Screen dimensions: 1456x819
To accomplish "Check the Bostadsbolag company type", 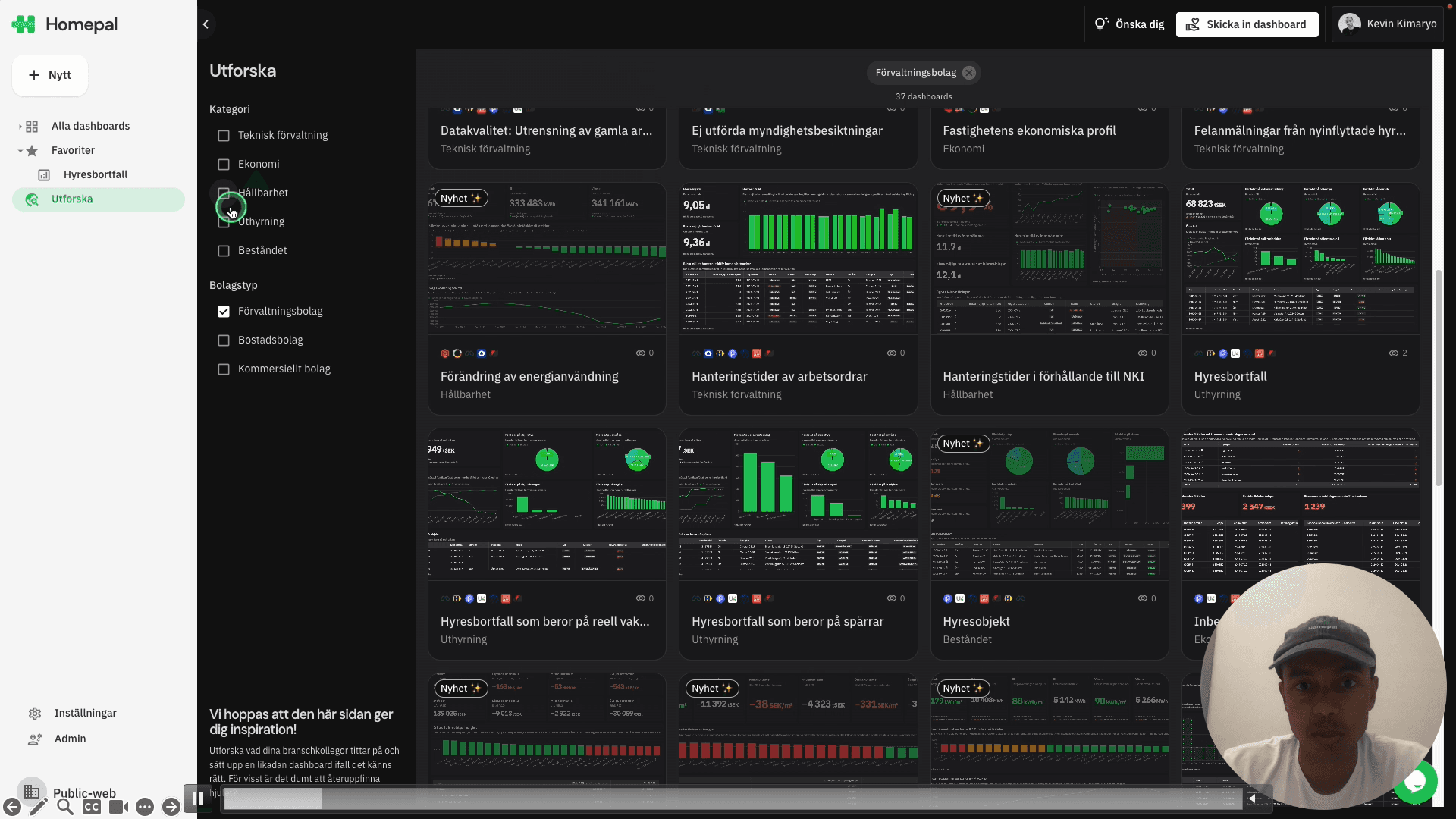I will (224, 340).
